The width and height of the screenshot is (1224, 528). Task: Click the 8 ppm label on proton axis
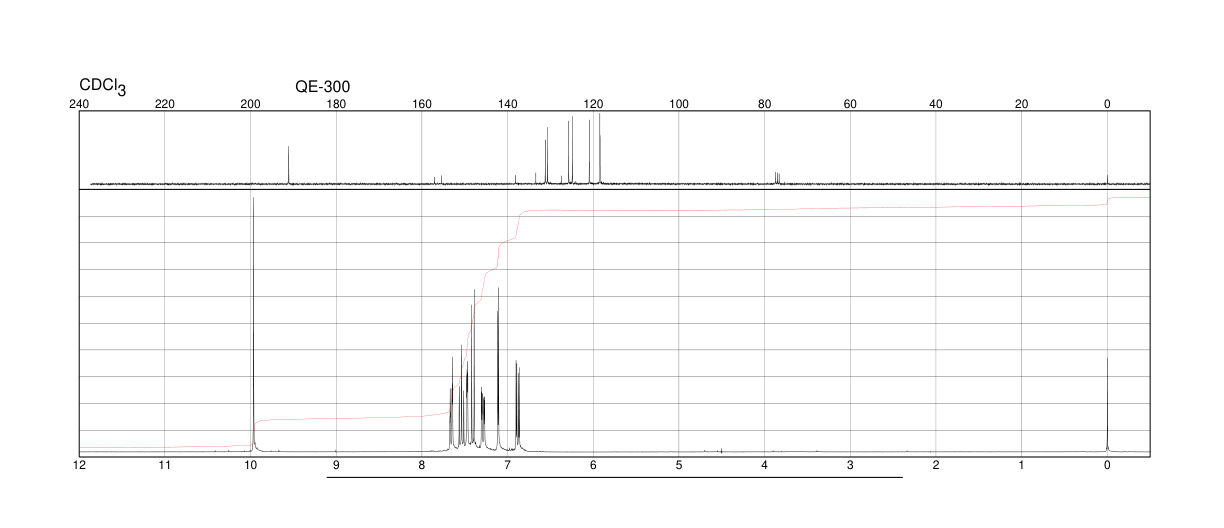click(x=422, y=466)
